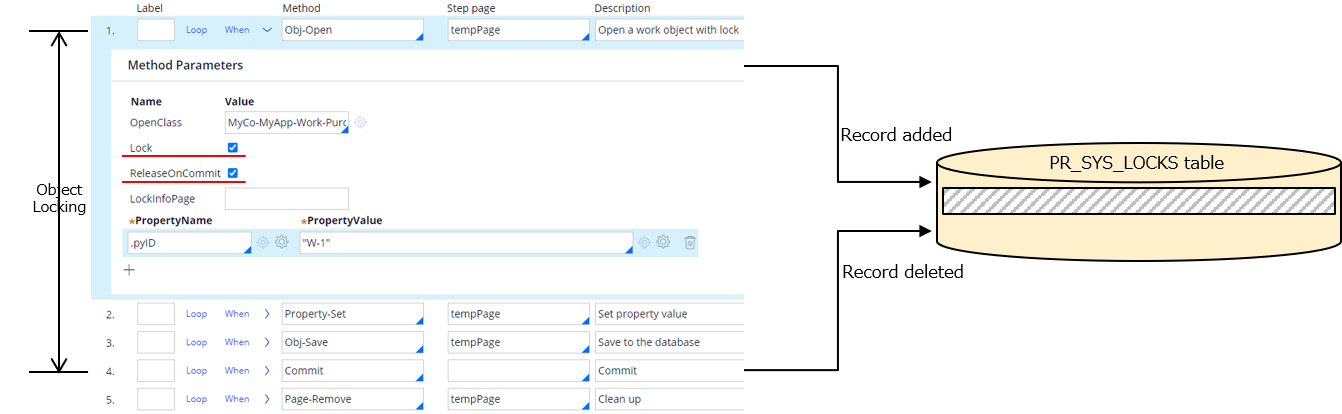
Task: Click When link on Obj-Save step
Action: tap(237, 342)
